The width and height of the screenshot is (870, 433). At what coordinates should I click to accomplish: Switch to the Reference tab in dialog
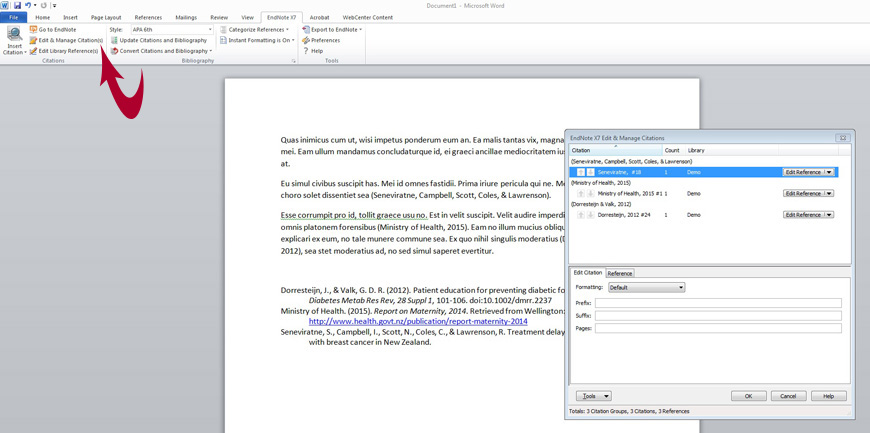[x=619, y=273]
